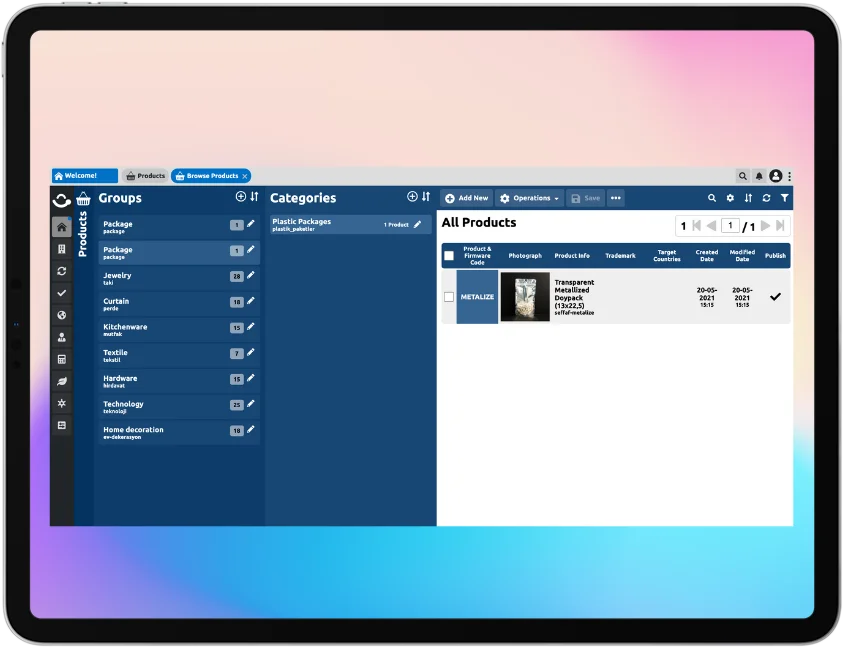
Task: Open the three-dot more actions menu in toolbar
Action: tap(615, 198)
